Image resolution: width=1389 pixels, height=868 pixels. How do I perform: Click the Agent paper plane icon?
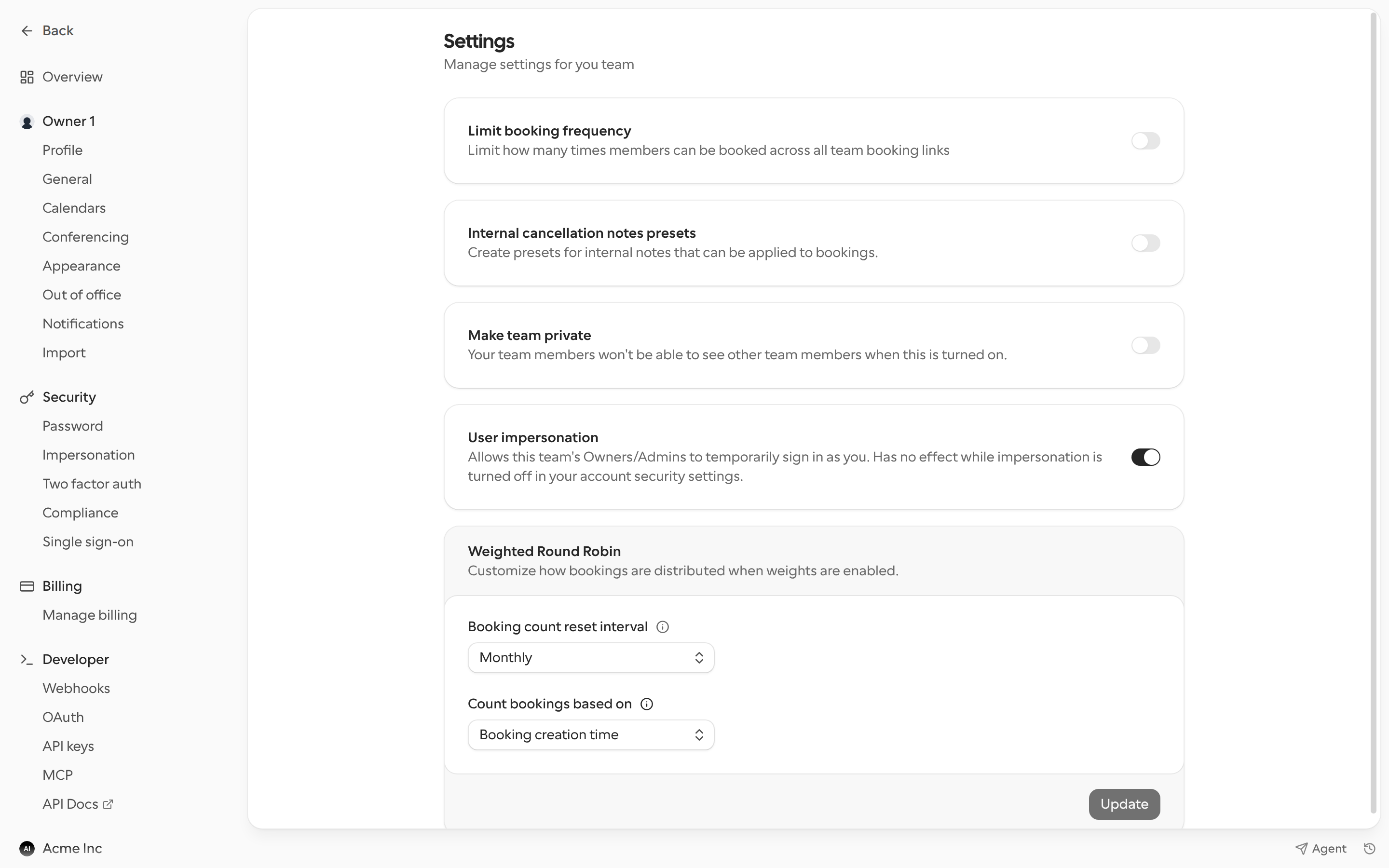pos(1301,849)
